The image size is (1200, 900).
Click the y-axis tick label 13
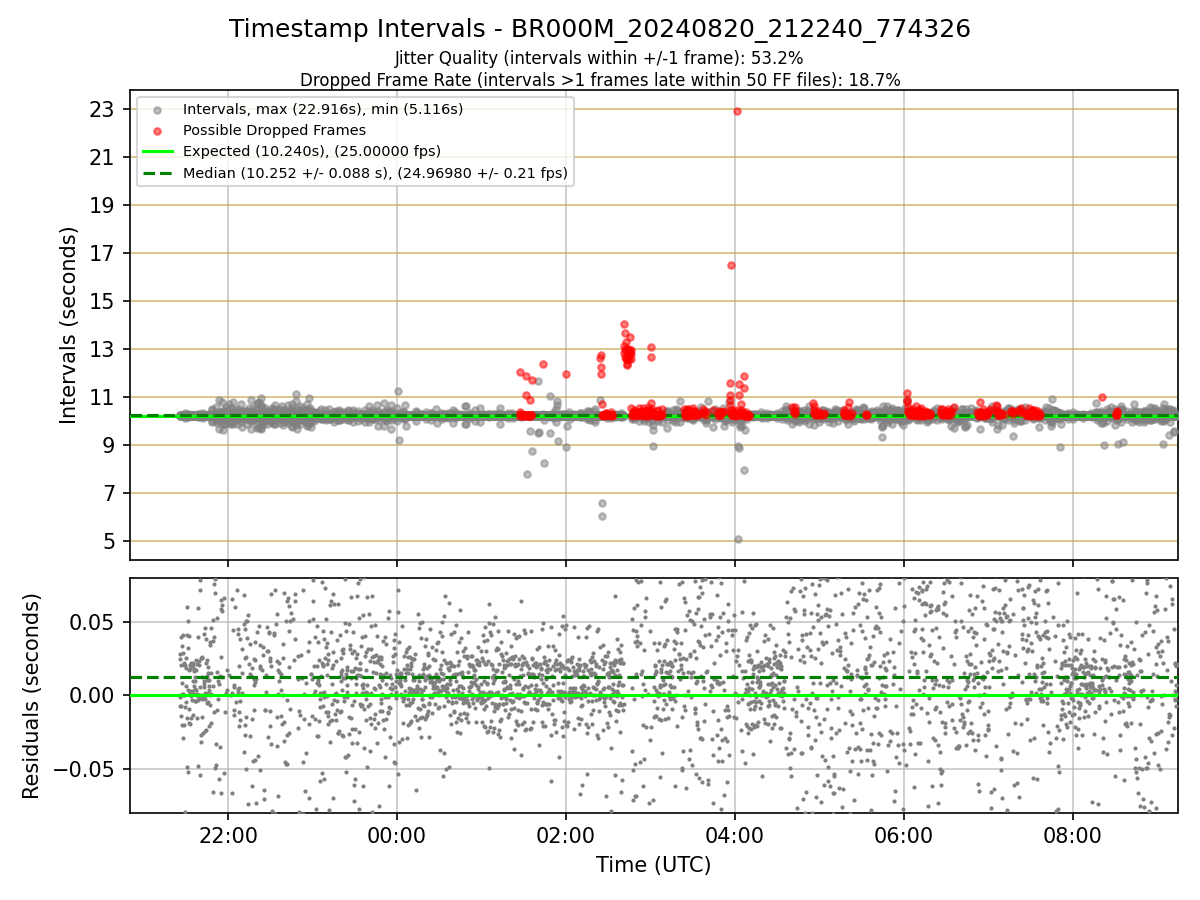tap(104, 349)
